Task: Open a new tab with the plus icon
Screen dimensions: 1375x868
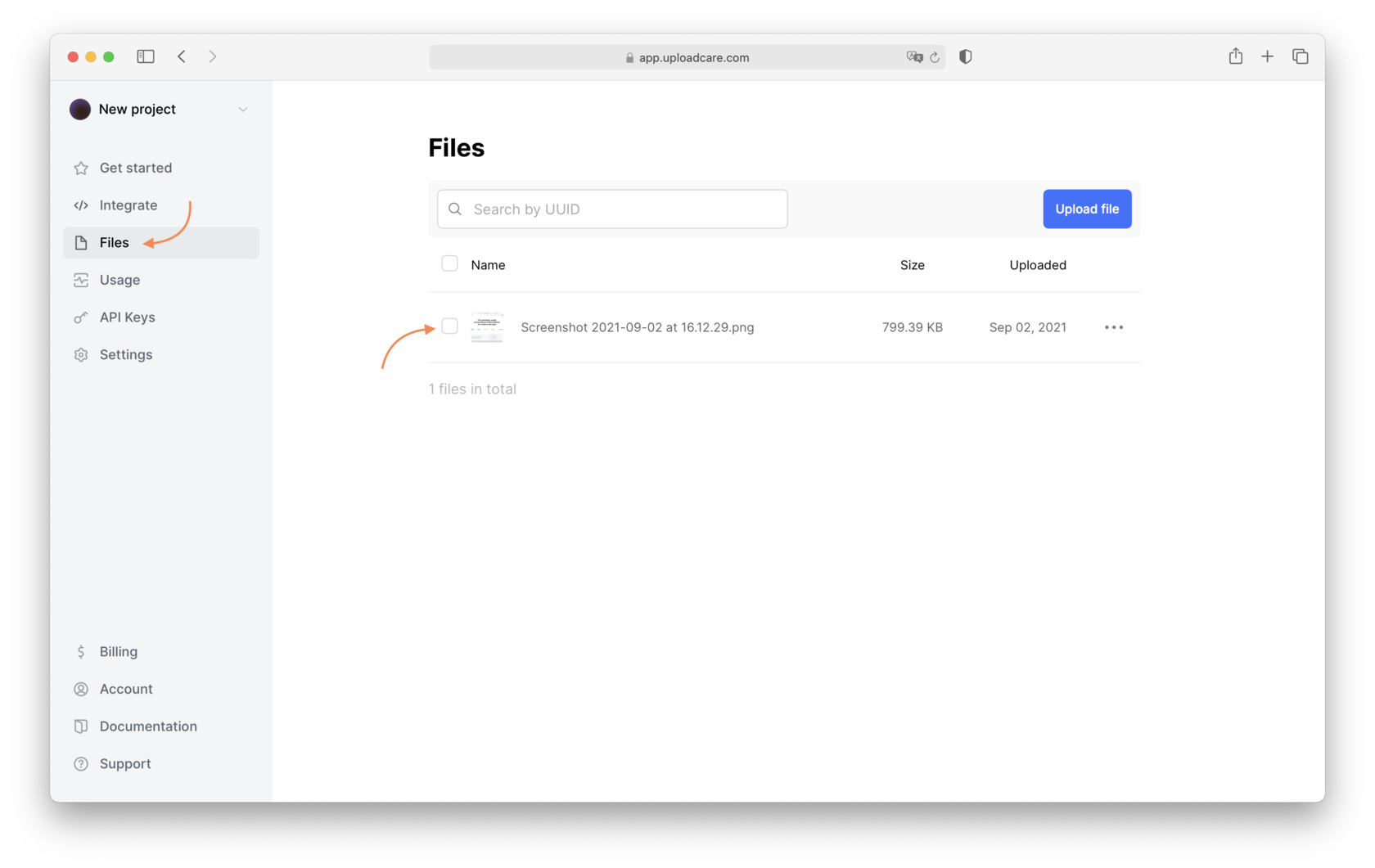Action: 1267,56
